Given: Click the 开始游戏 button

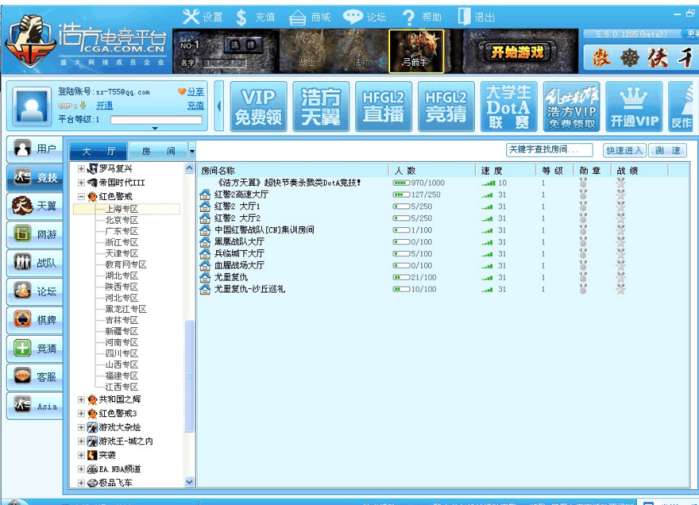Looking at the screenshot, I should (x=517, y=53).
